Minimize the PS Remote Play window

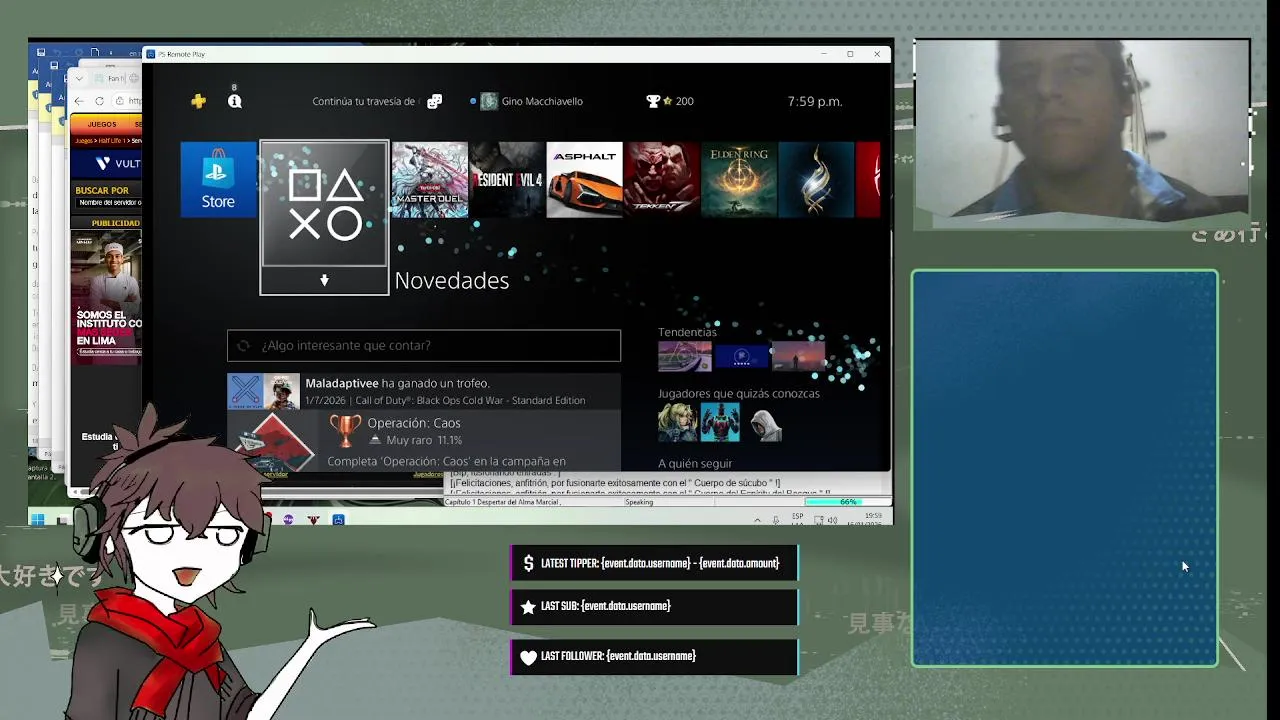824,54
